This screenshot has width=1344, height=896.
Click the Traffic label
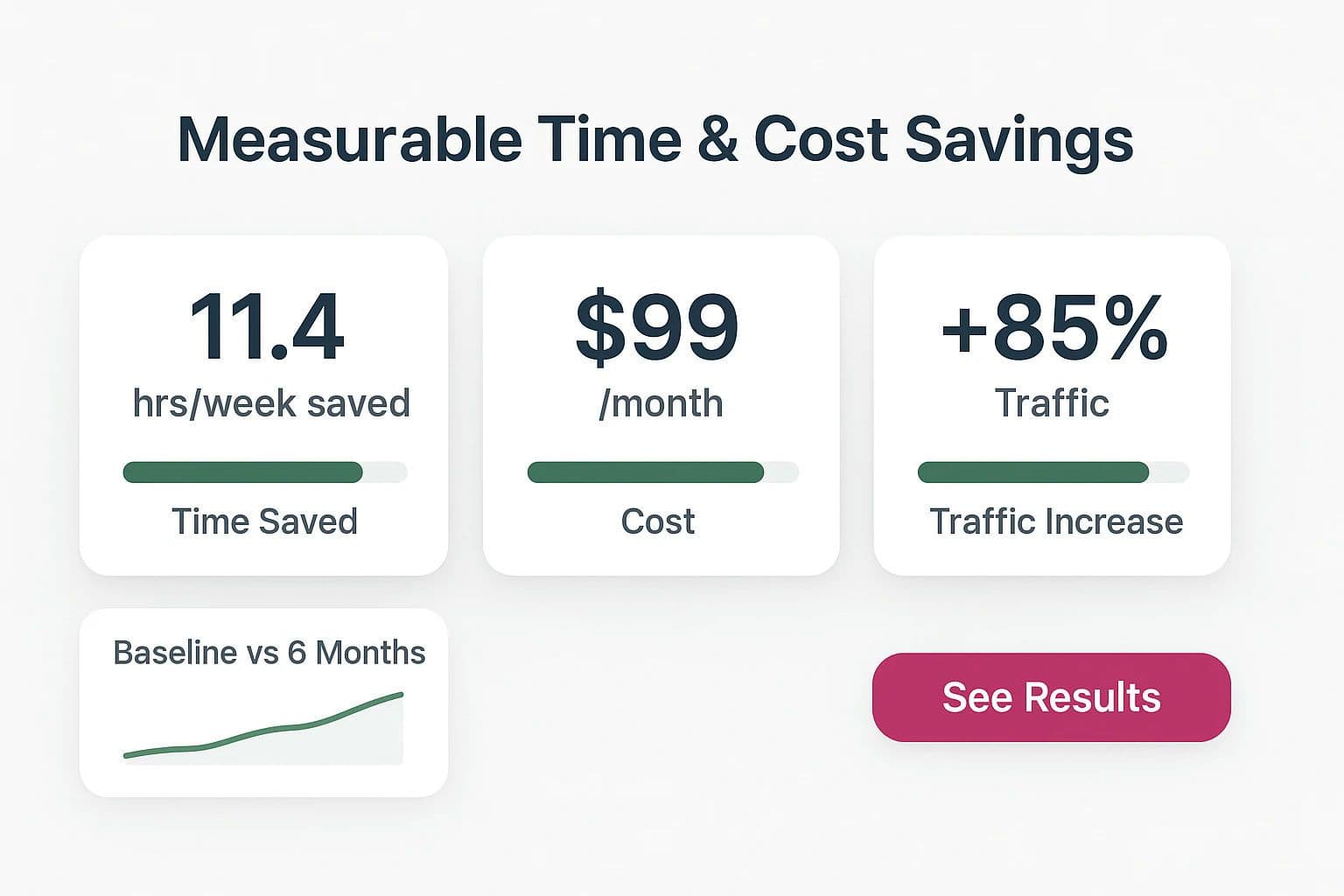[x=1052, y=403]
